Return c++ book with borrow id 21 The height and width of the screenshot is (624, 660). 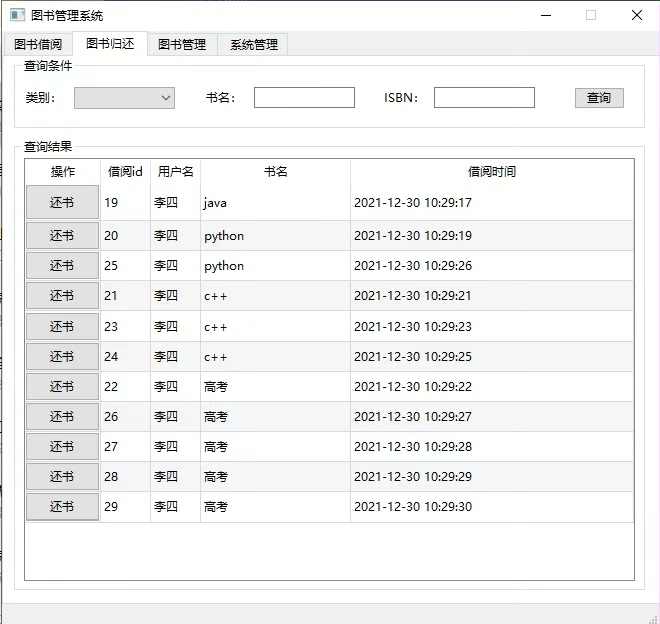(x=62, y=296)
